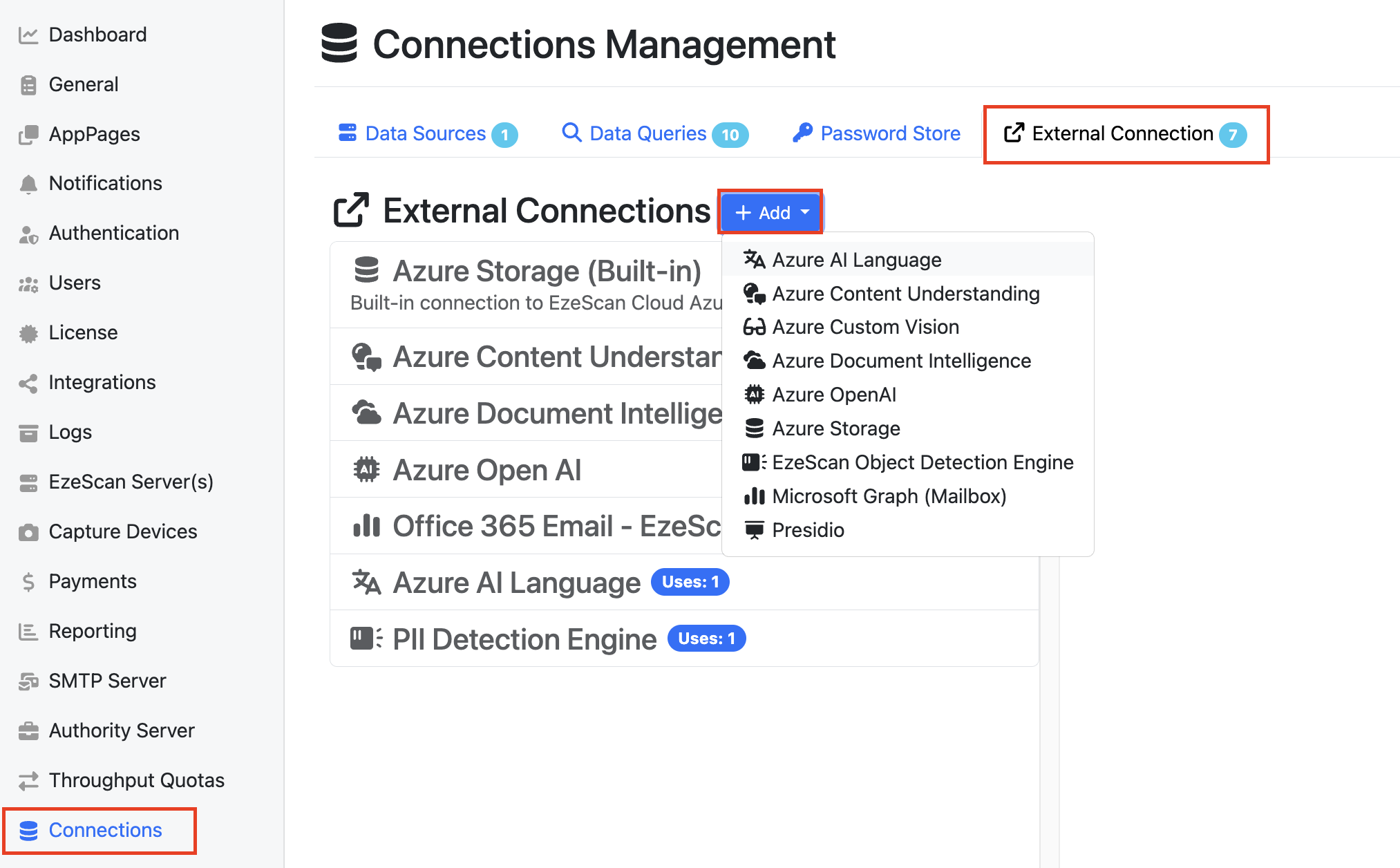Click the Throughput Quotas arrows icon

coord(28,781)
